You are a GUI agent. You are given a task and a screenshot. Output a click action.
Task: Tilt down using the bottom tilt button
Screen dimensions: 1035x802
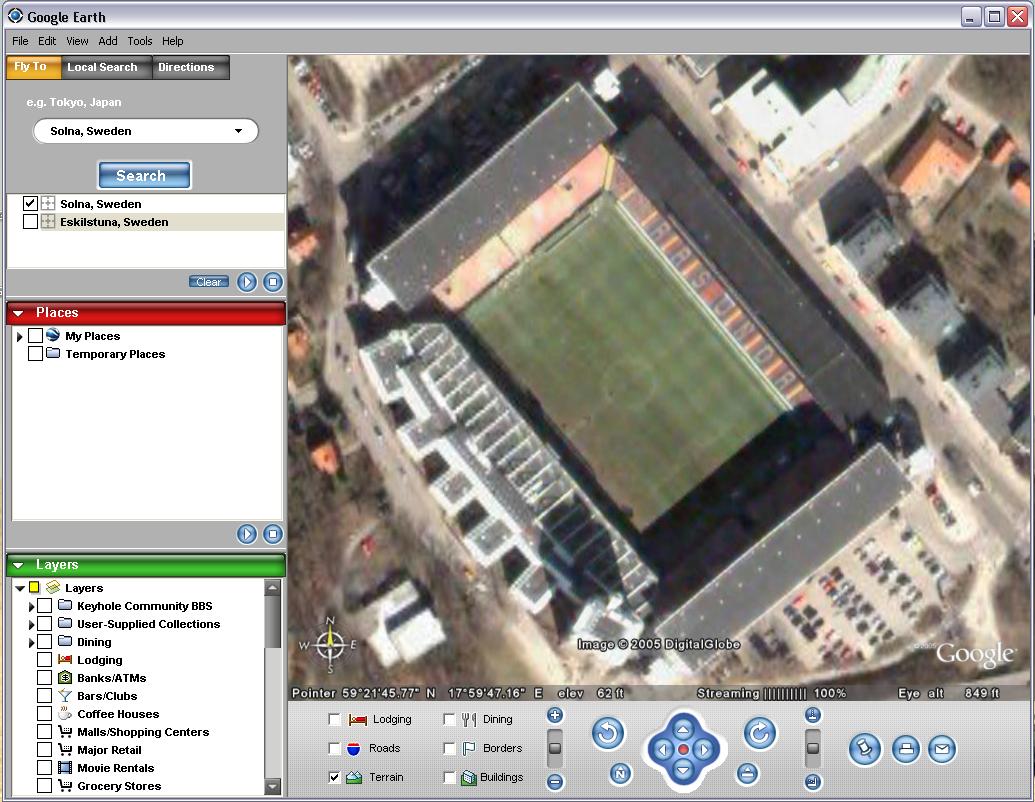[x=813, y=782]
